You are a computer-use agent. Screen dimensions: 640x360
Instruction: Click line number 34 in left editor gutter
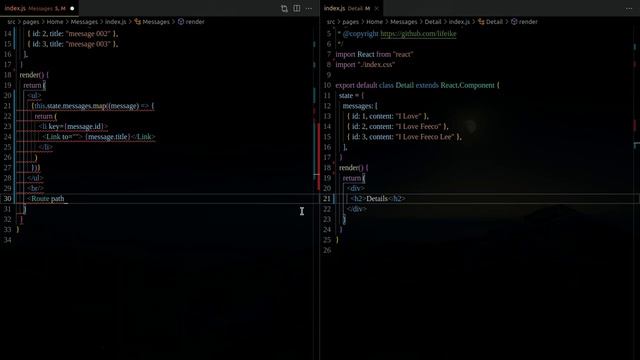(7, 240)
